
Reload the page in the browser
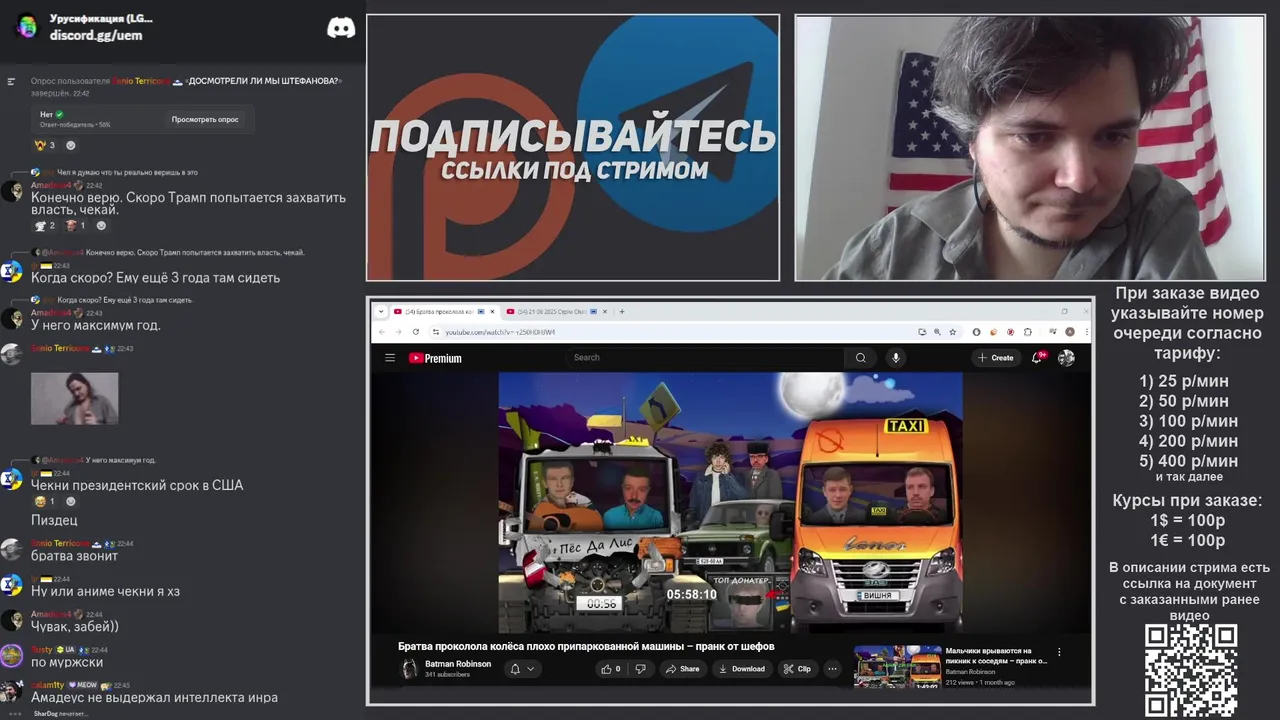pyautogui.click(x=415, y=332)
